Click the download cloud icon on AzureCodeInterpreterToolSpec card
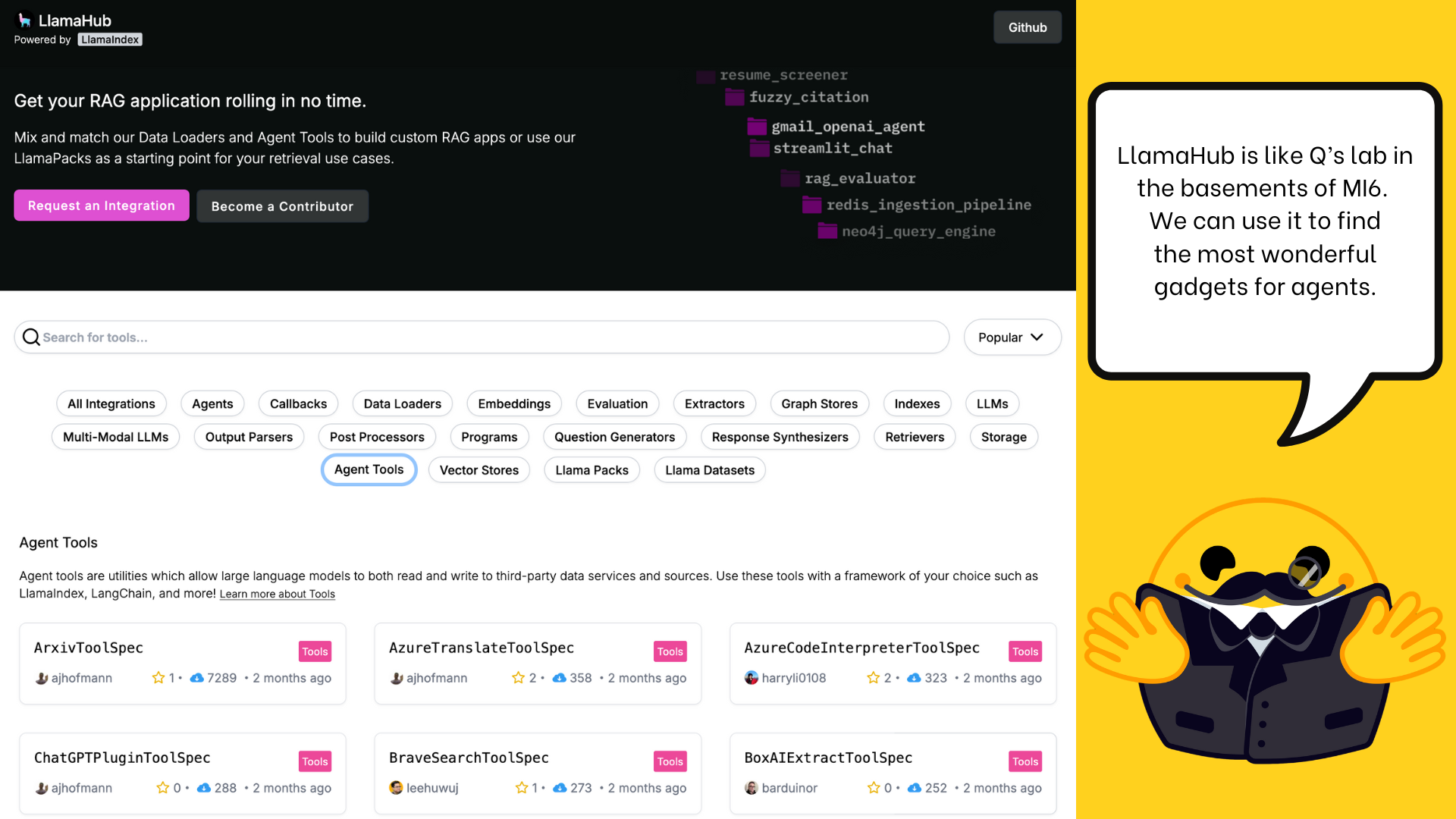This screenshot has height=819, width=1456. coord(915,678)
